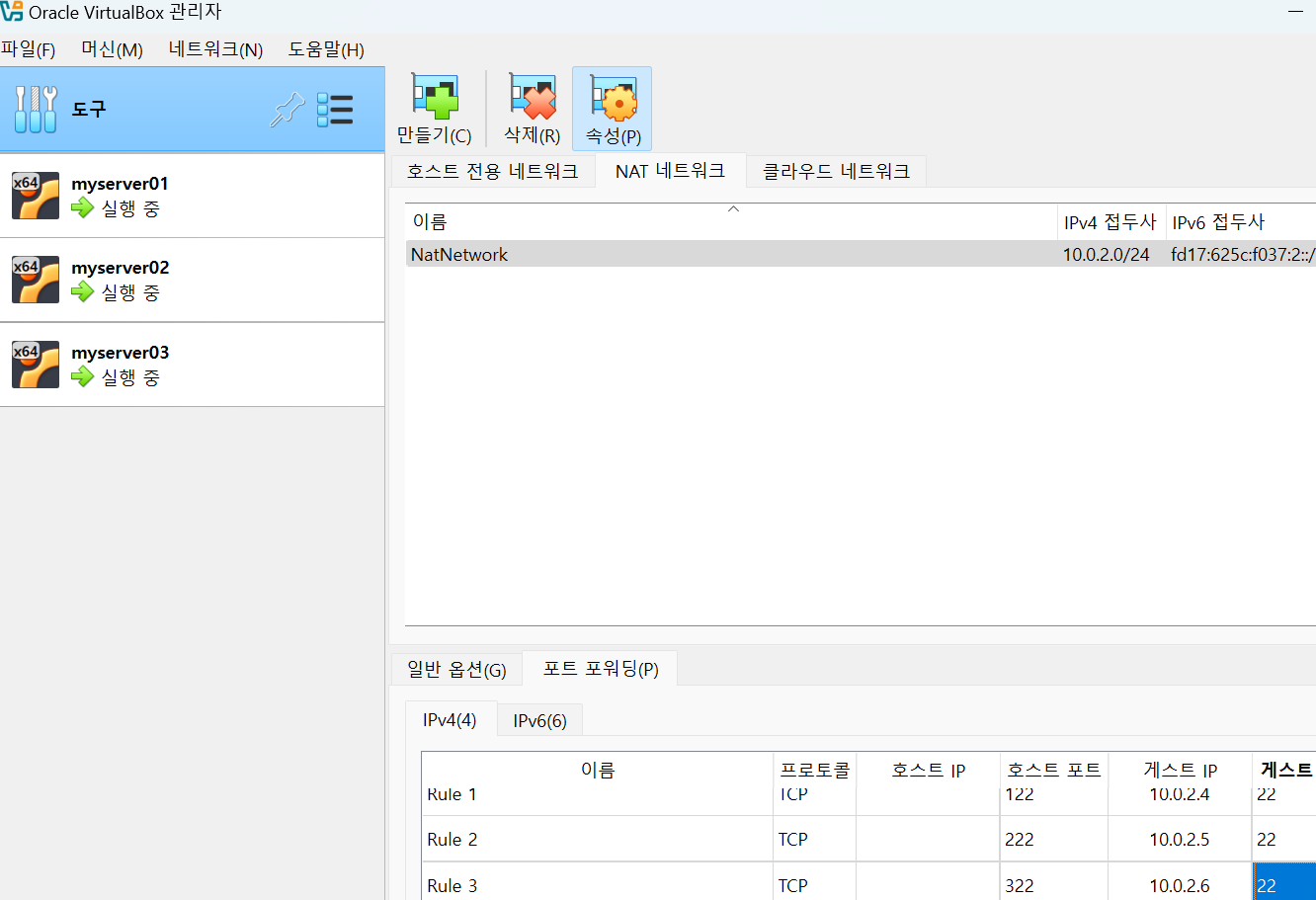Viewport: 1316px width, 900px height.
Task: Click guest IP 10.0.2.5 cell
Action: pyautogui.click(x=1180, y=839)
